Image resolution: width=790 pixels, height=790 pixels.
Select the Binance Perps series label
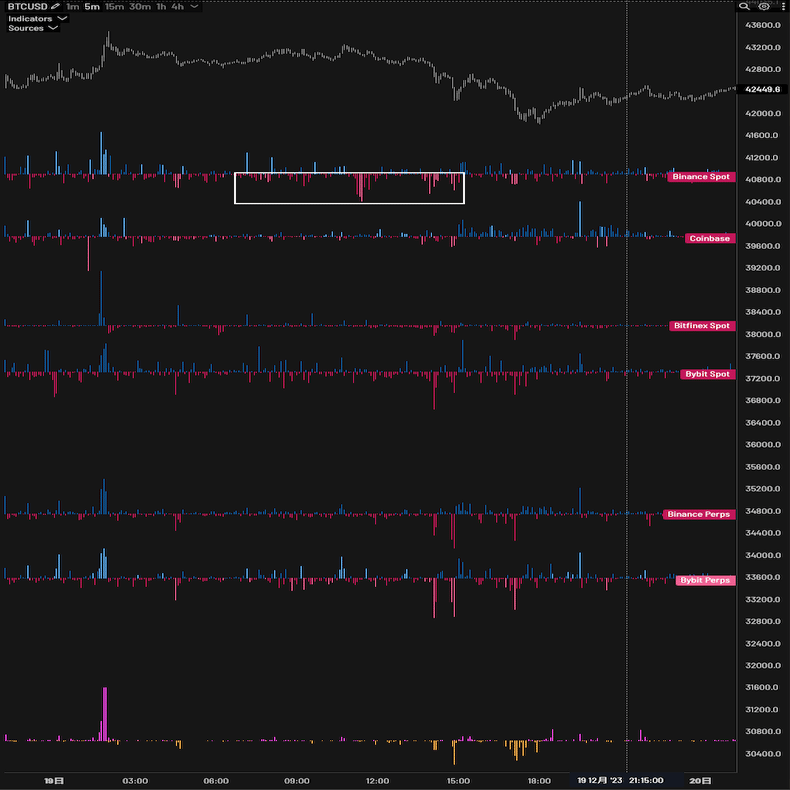click(x=698, y=514)
